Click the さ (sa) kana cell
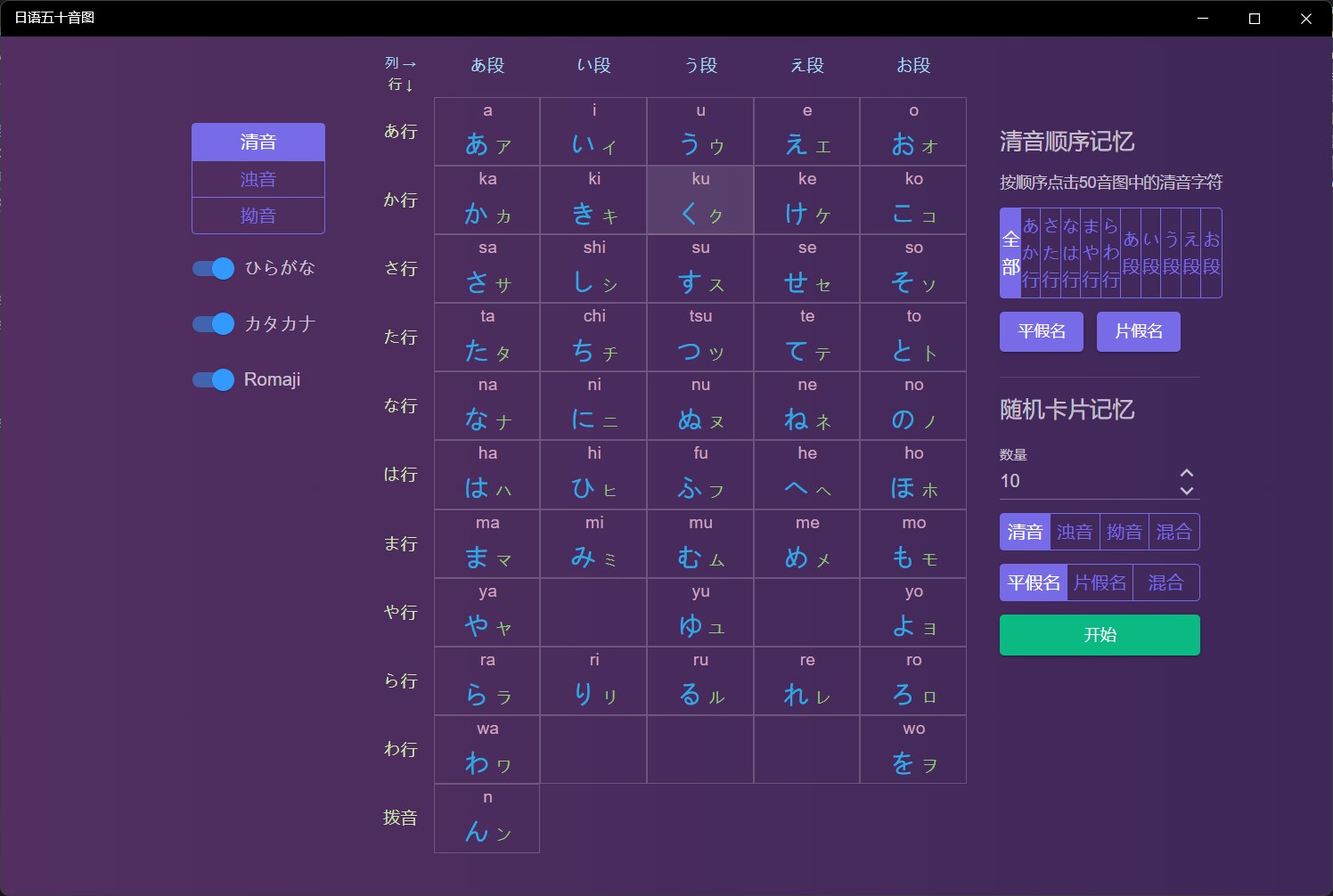This screenshot has width=1333, height=896. click(x=487, y=269)
